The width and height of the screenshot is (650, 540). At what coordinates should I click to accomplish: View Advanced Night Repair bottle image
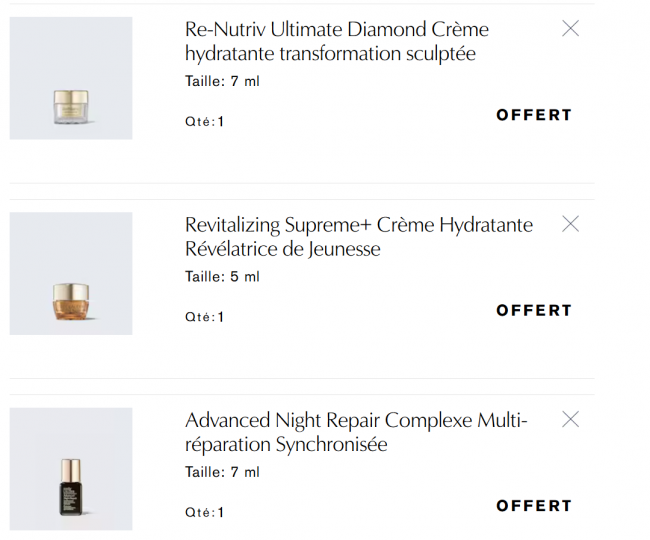[71, 468]
